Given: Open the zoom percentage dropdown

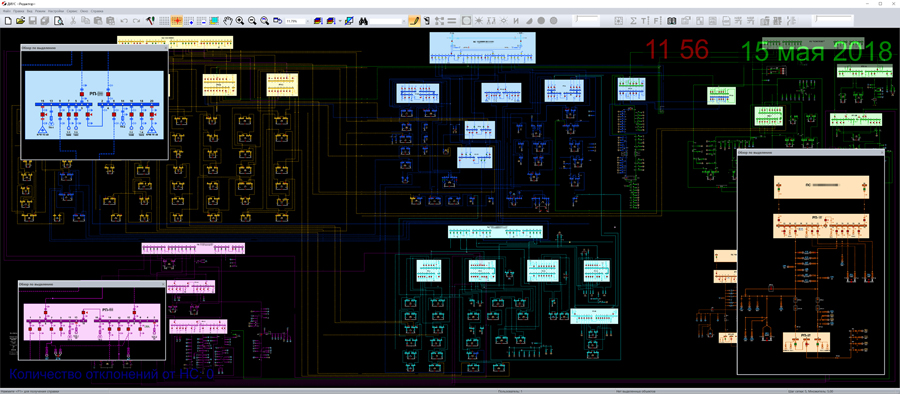Looking at the screenshot, I should pyautogui.click(x=308, y=21).
